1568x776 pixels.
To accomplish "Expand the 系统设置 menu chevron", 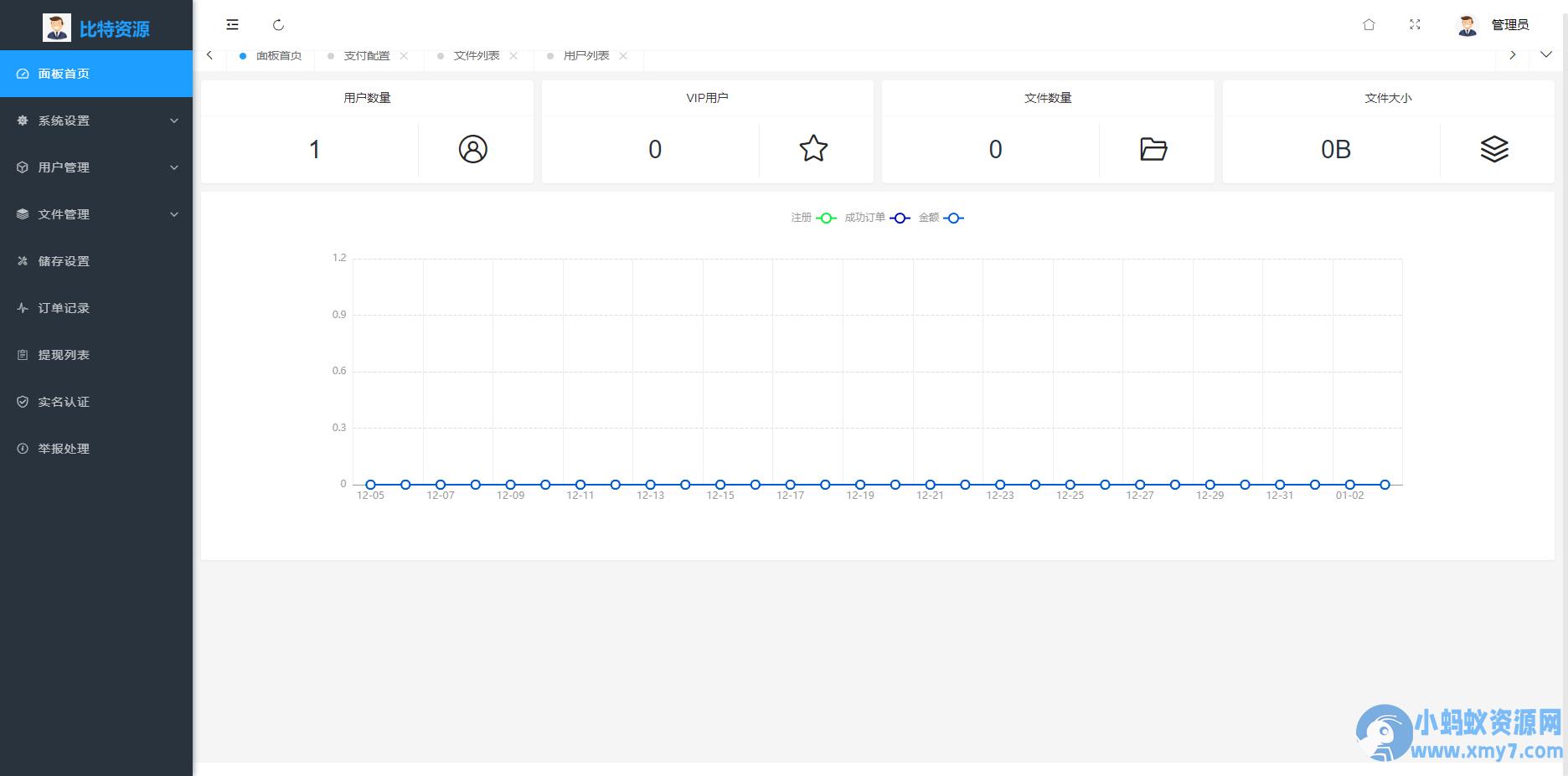I will point(174,121).
